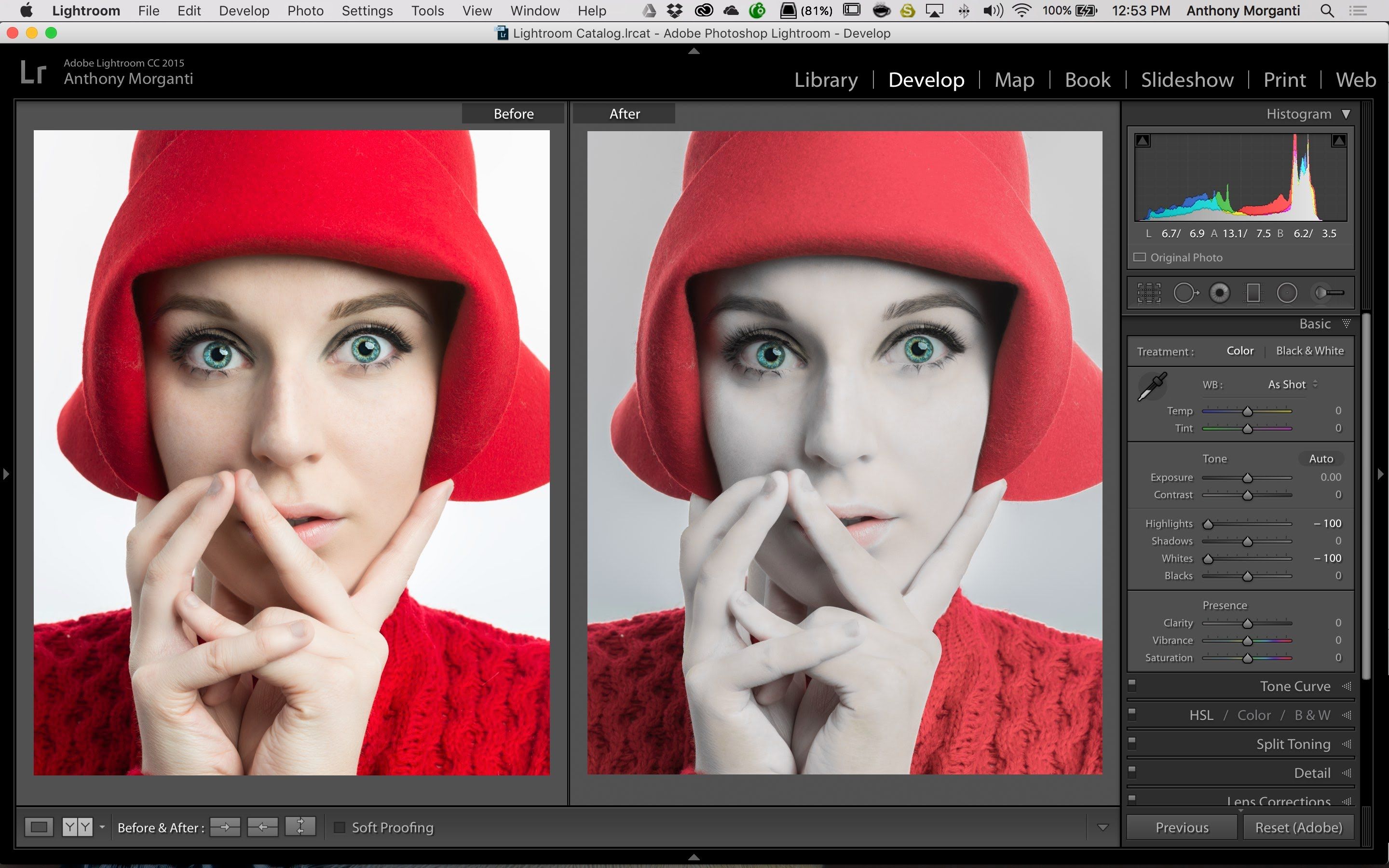Select the Crop Overlay tool
1389x868 pixels.
[1148, 293]
